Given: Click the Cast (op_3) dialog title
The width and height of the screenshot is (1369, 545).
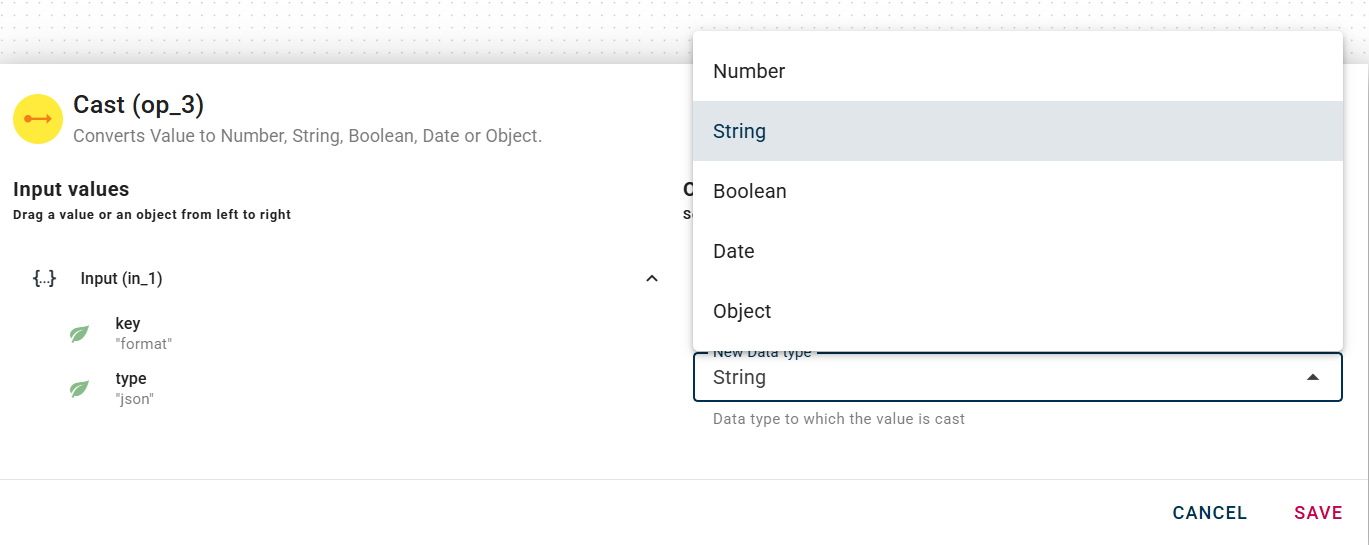Looking at the screenshot, I should pyautogui.click(x=139, y=104).
